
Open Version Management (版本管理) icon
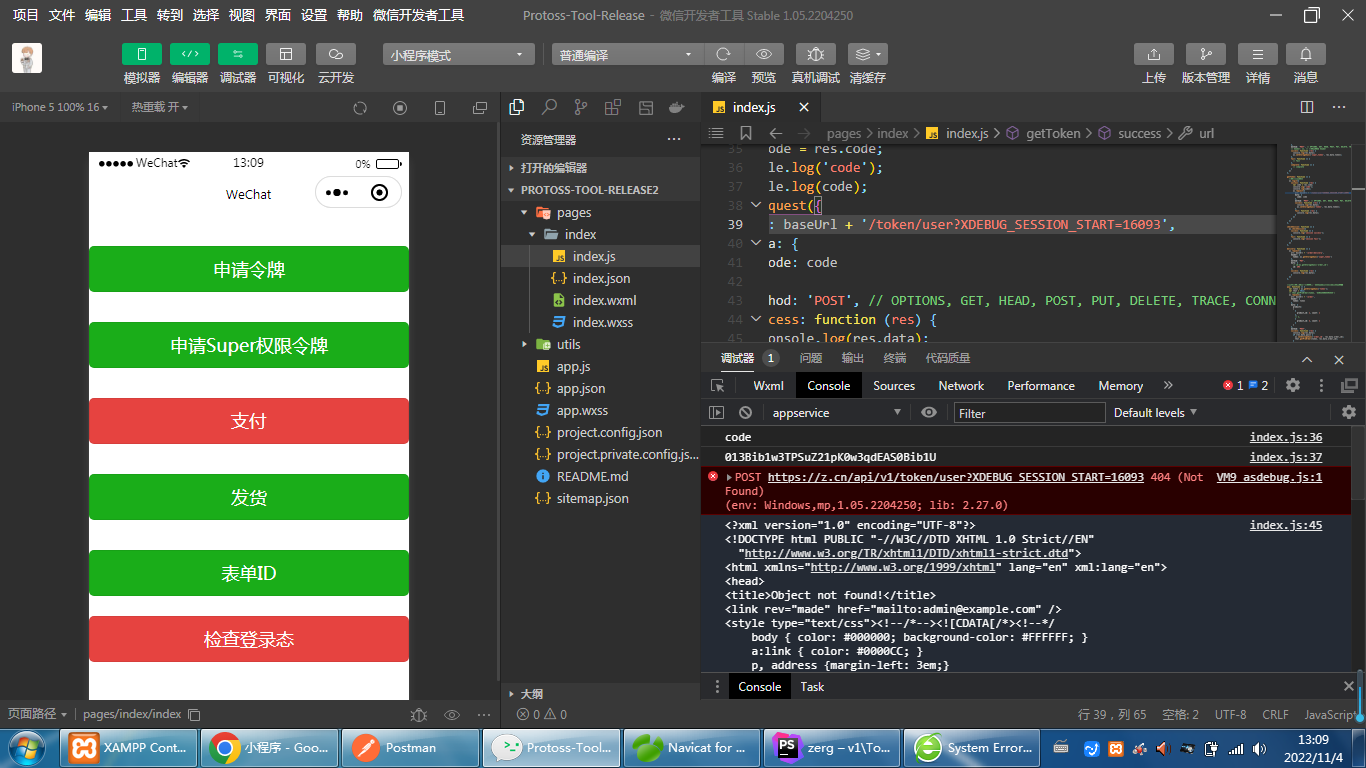[1206, 54]
